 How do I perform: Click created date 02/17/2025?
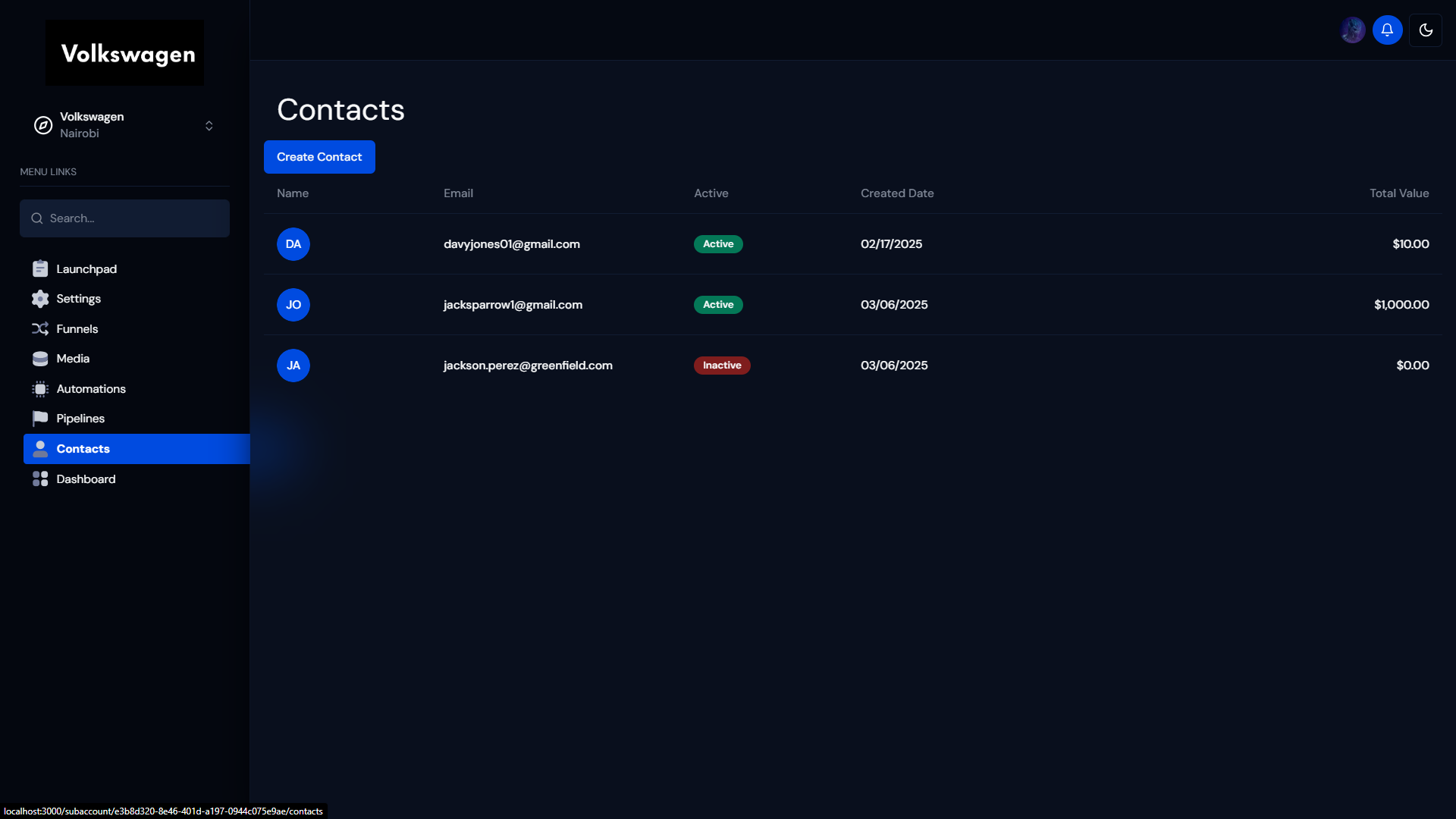click(892, 244)
